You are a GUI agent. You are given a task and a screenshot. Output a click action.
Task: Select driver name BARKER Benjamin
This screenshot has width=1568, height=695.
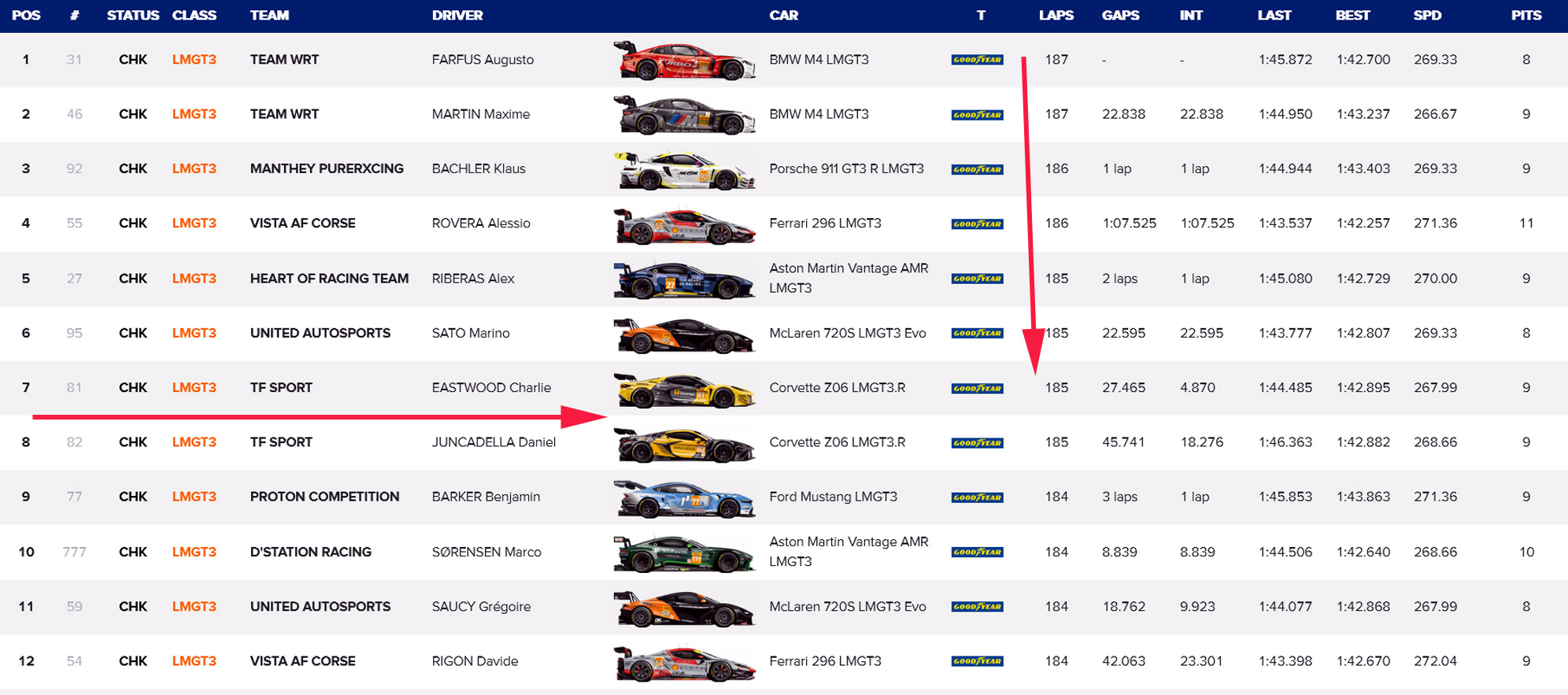point(486,497)
